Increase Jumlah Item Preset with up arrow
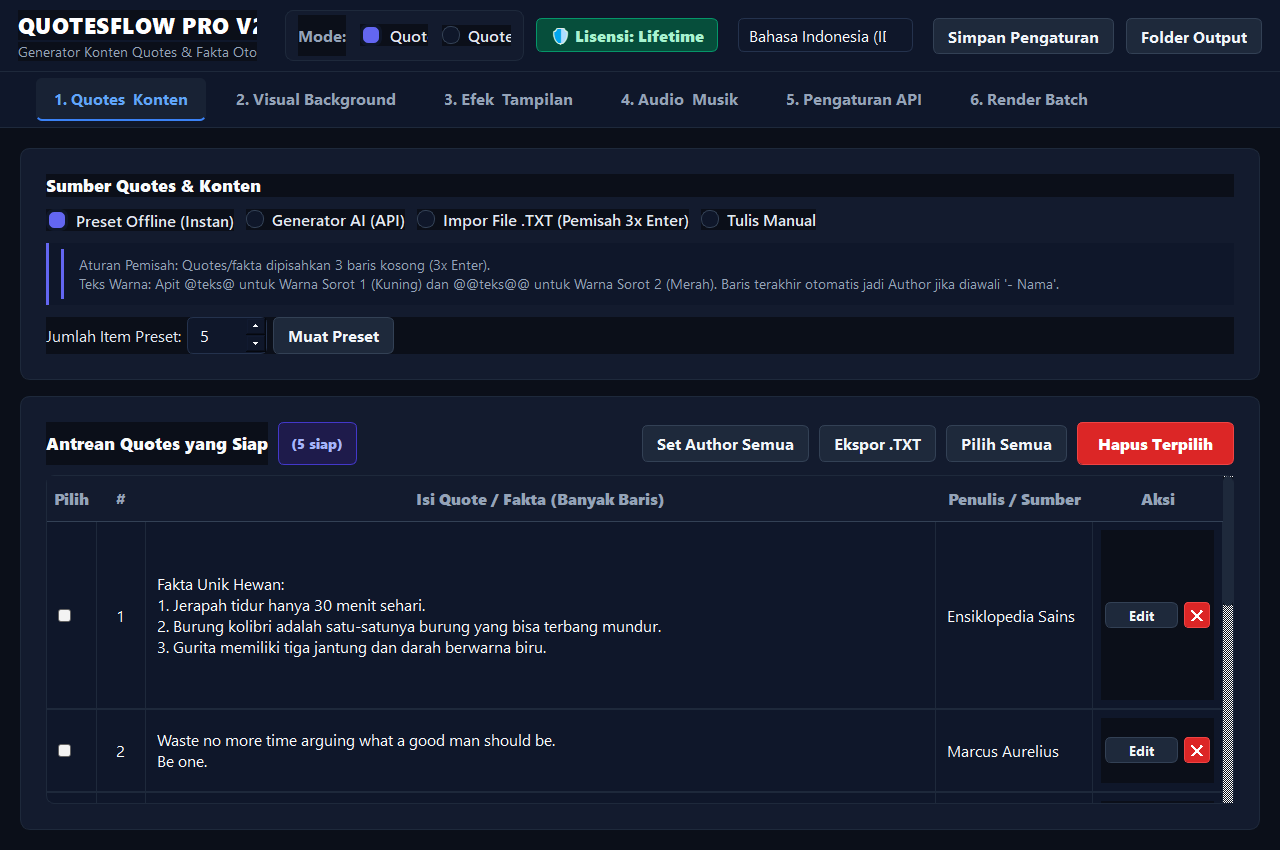 (255, 327)
